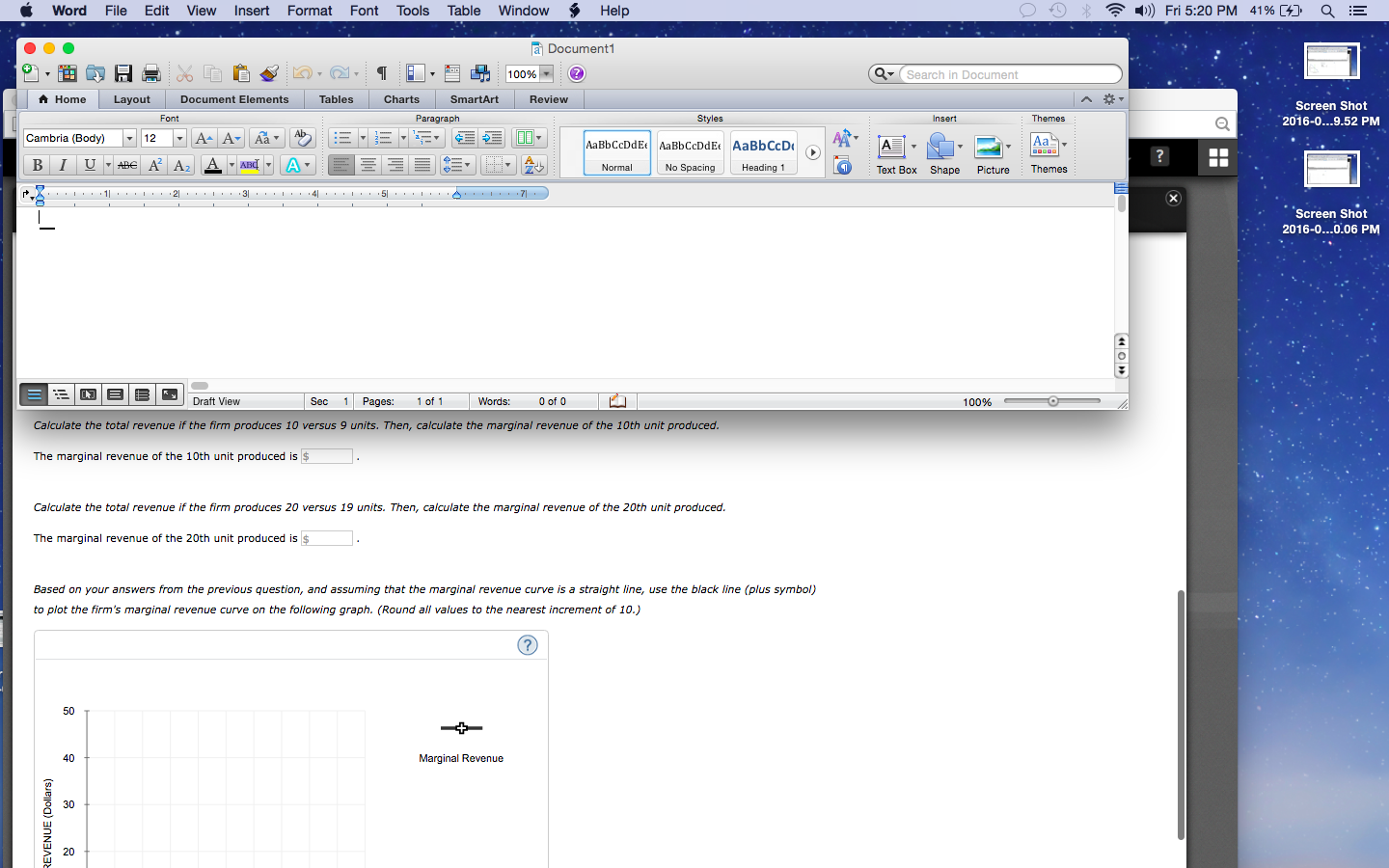
Task: Select the Format Painter tool
Action: click(268, 73)
